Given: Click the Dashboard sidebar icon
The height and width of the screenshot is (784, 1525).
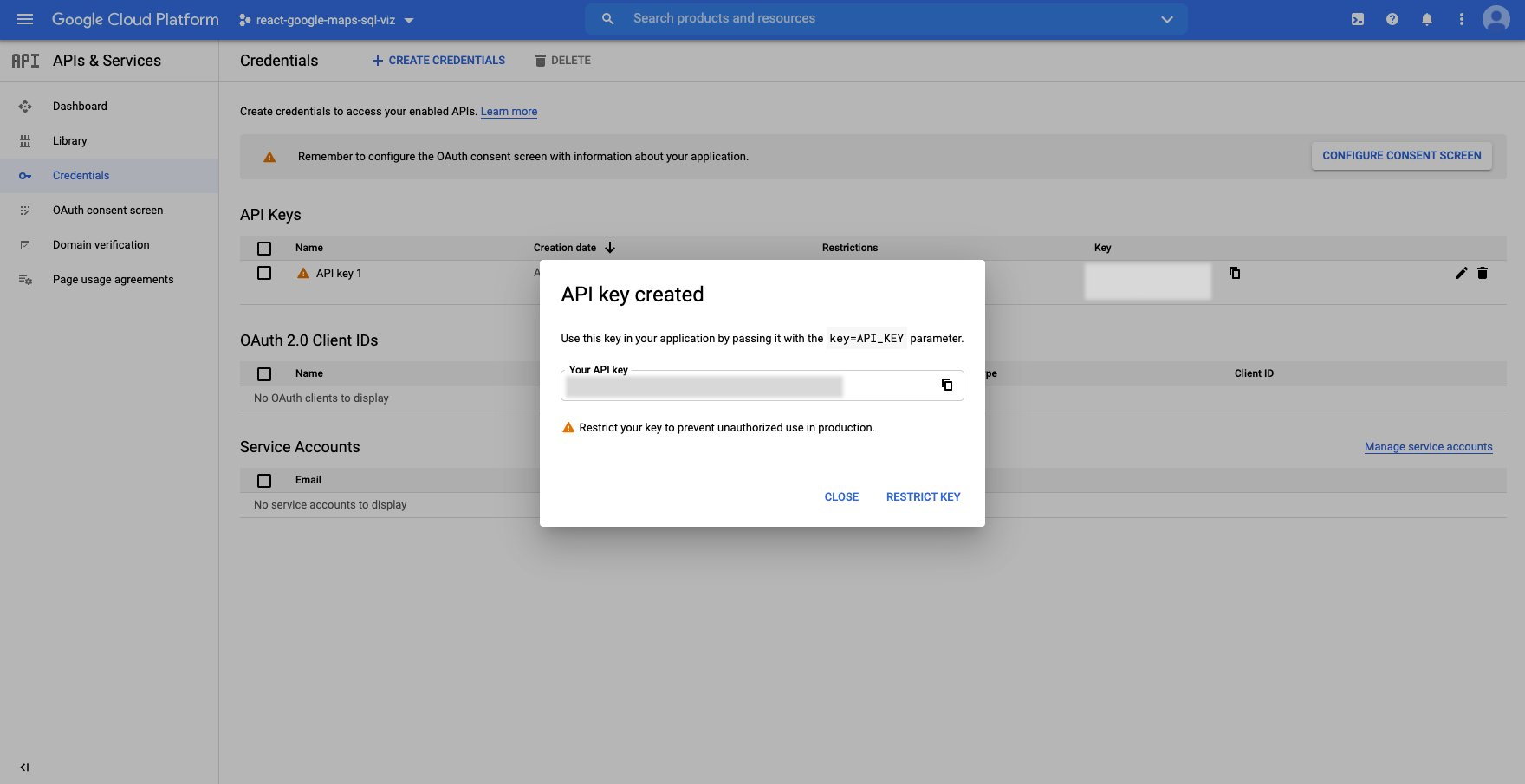Looking at the screenshot, I should tap(25, 107).
